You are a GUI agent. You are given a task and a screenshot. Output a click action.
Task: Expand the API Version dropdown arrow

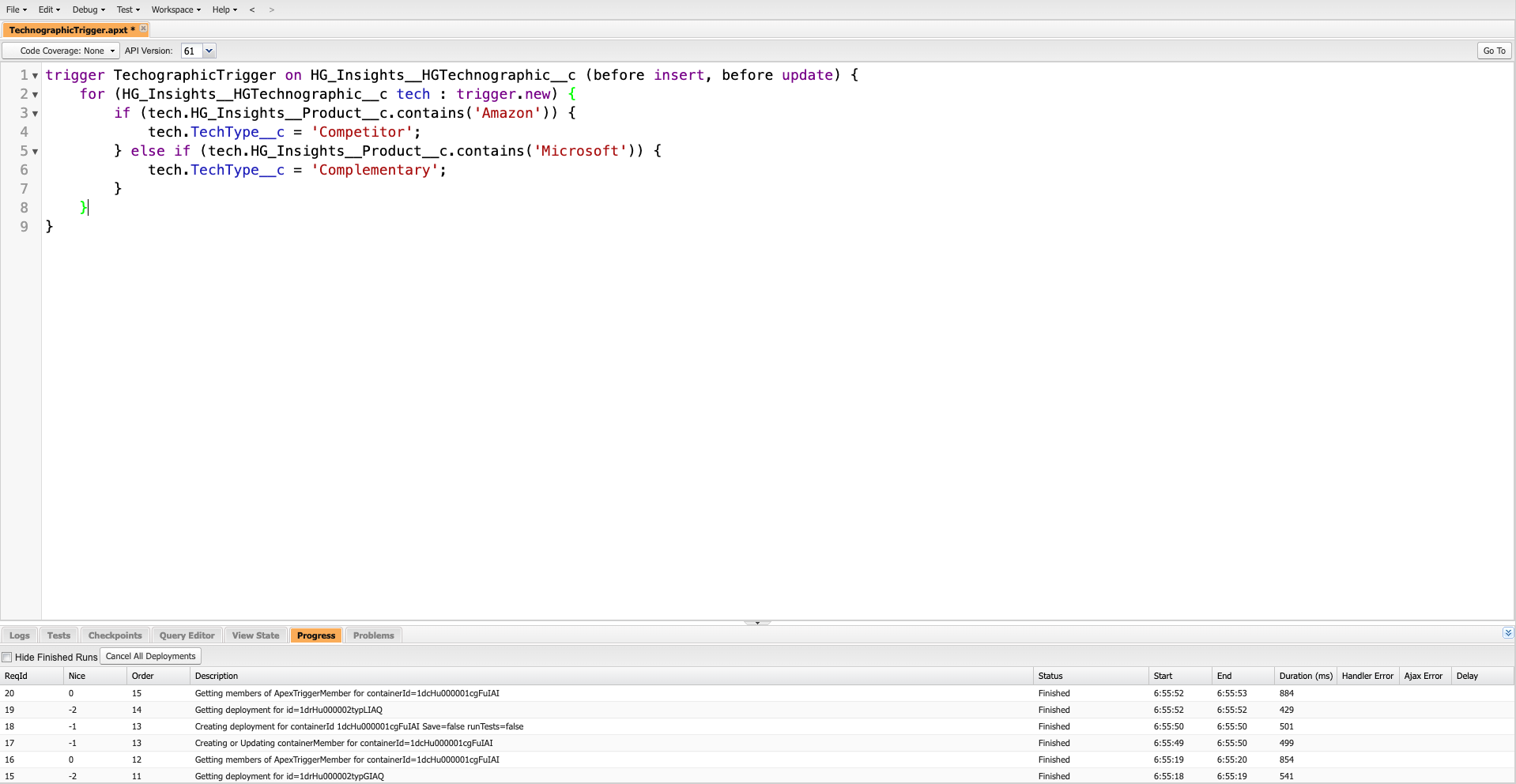pyautogui.click(x=209, y=51)
